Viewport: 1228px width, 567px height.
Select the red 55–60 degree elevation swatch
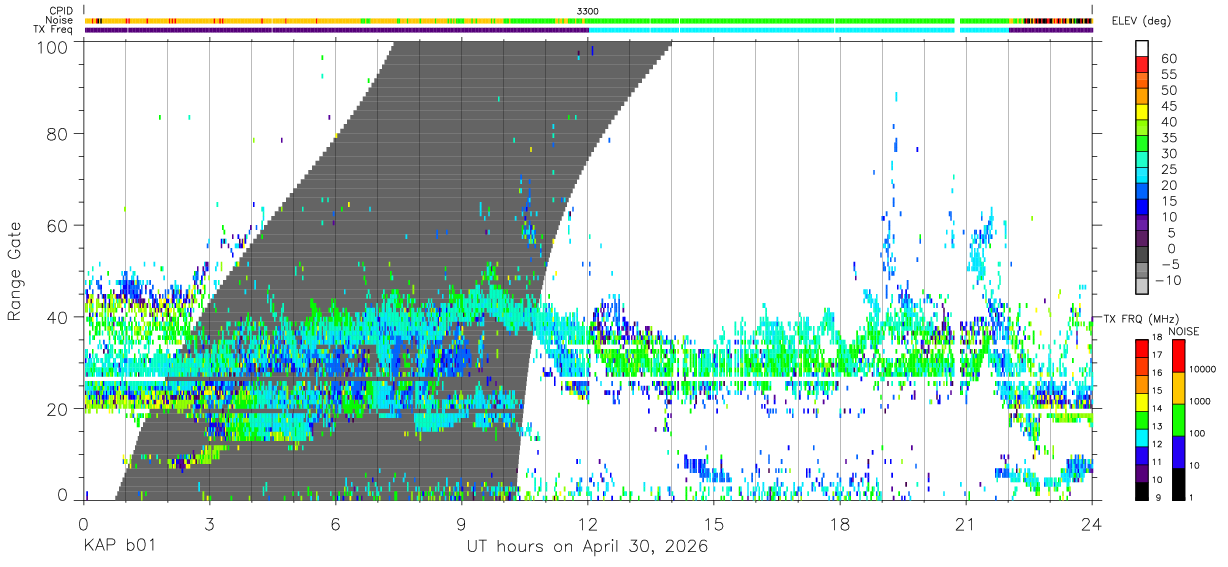tap(1143, 65)
